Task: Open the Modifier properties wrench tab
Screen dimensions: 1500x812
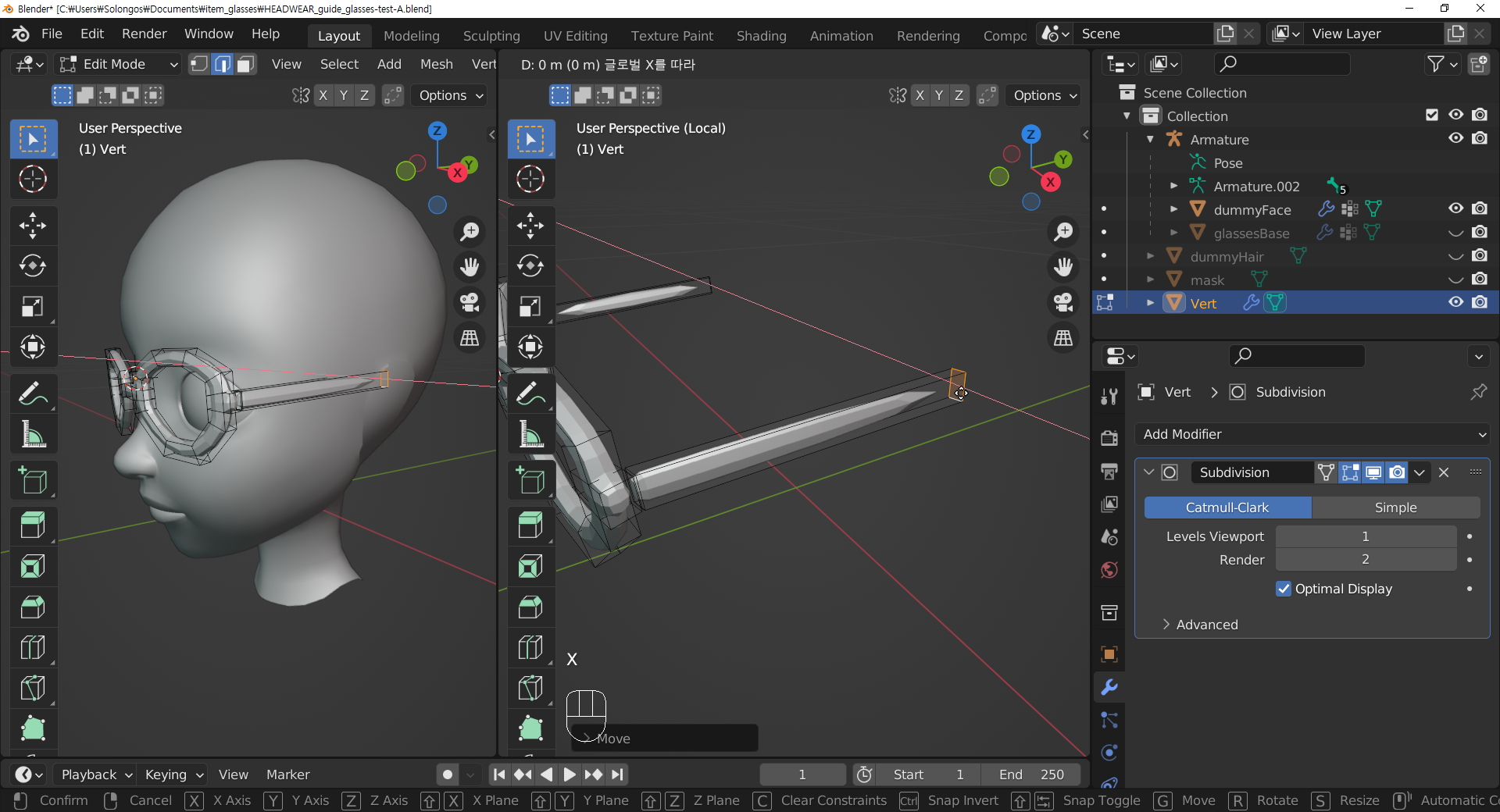Action: click(1109, 687)
